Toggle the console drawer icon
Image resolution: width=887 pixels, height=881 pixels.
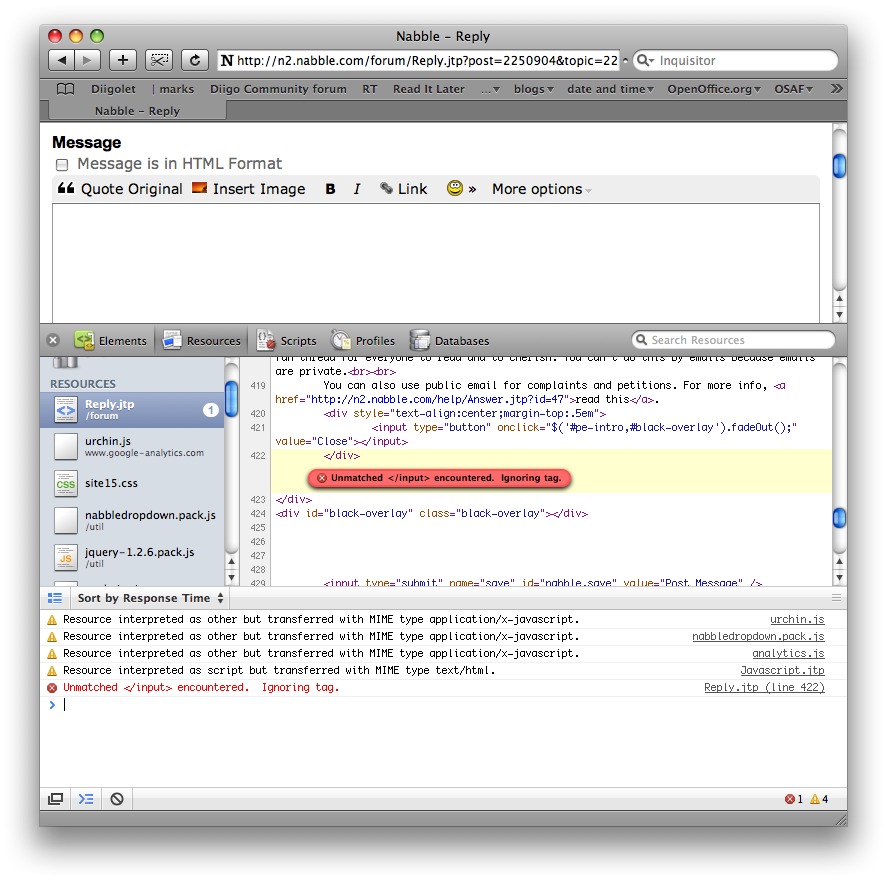coord(86,799)
